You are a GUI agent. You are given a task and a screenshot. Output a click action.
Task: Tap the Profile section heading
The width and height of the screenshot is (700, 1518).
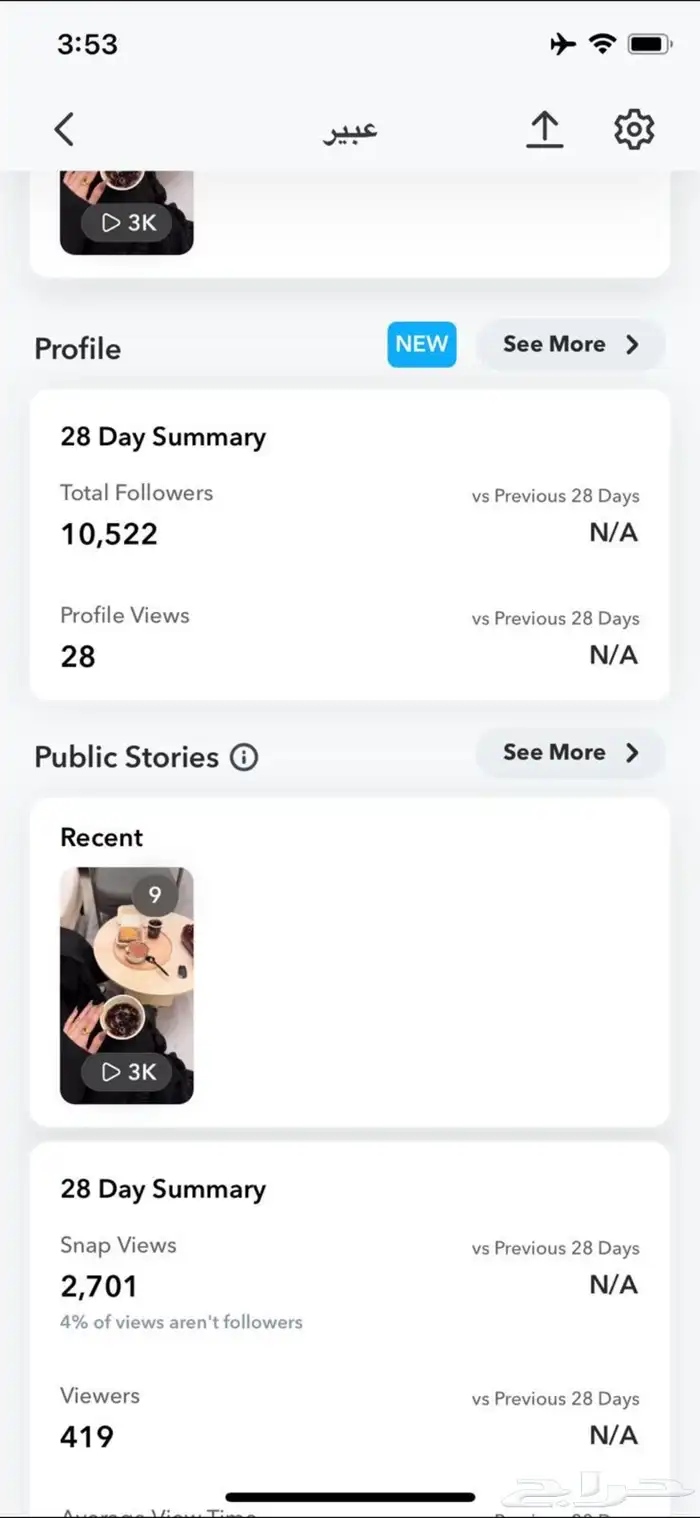pyautogui.click(x=78, y=349)
